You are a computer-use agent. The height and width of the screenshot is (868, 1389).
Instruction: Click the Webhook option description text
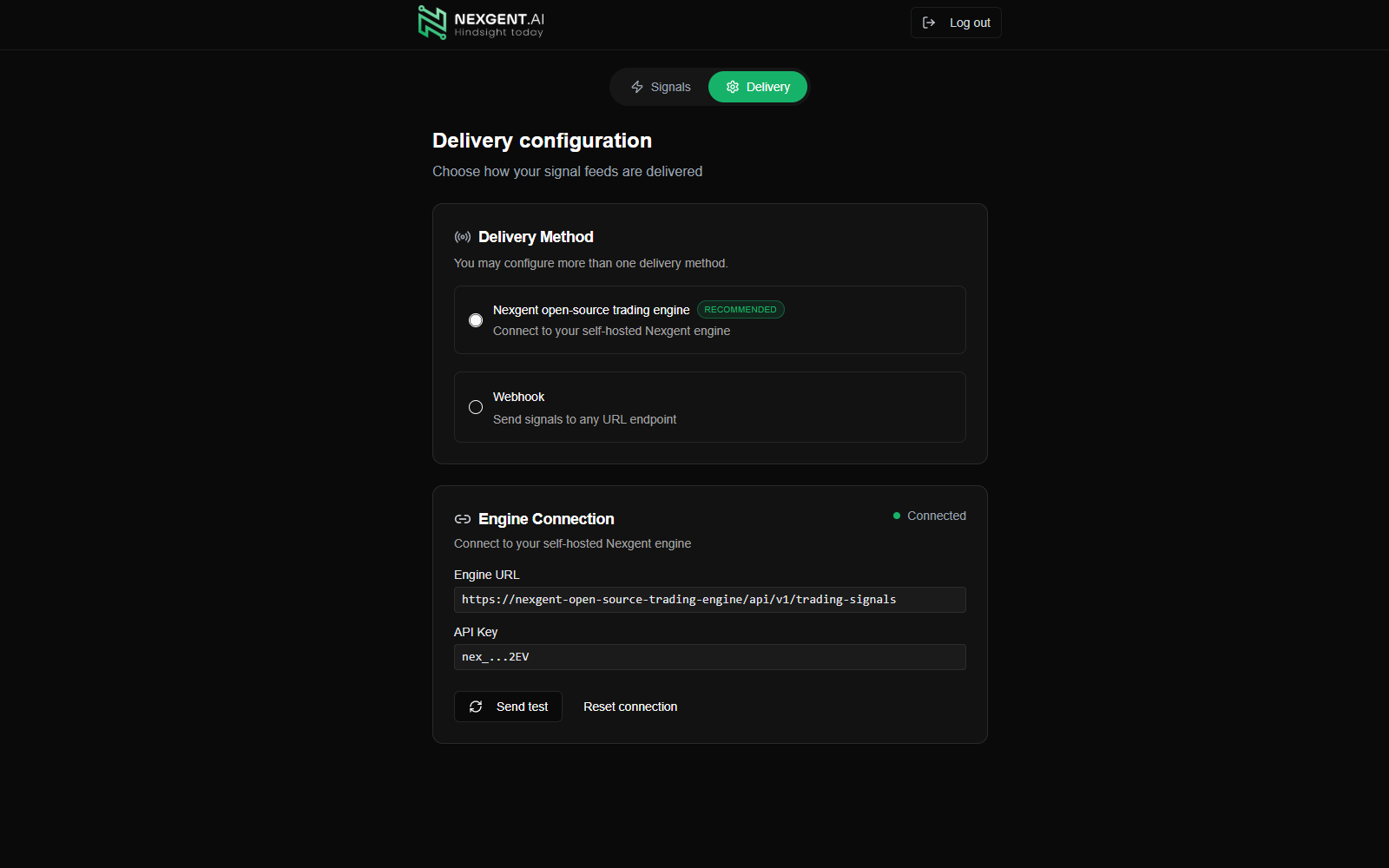584,419
